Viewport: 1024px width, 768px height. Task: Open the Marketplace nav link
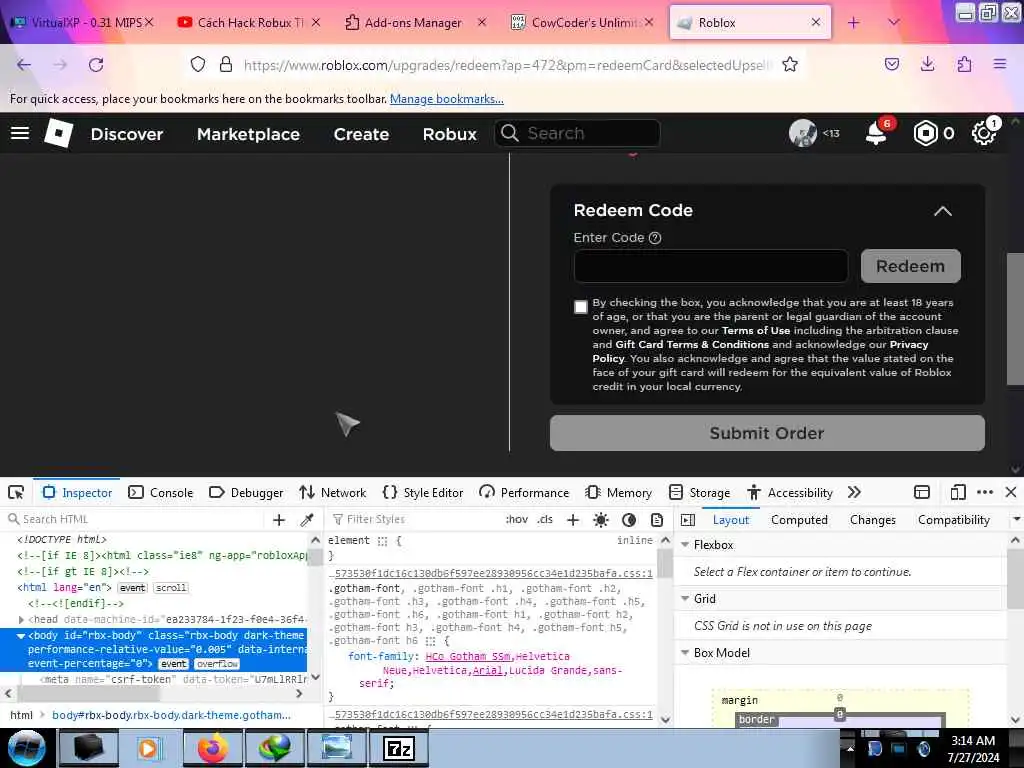pos(248,134)
